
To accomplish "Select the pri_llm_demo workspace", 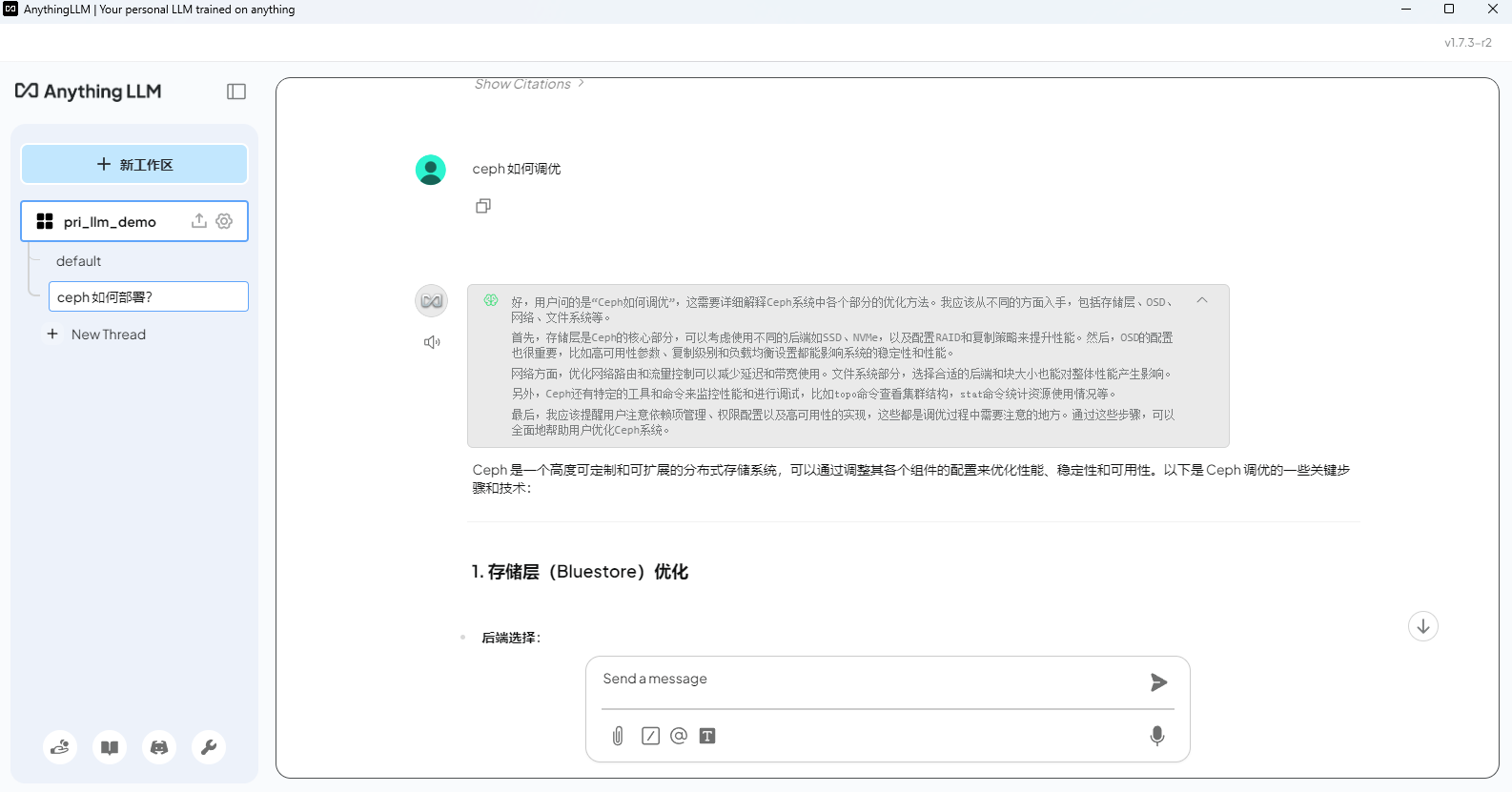I will (134, 221).
